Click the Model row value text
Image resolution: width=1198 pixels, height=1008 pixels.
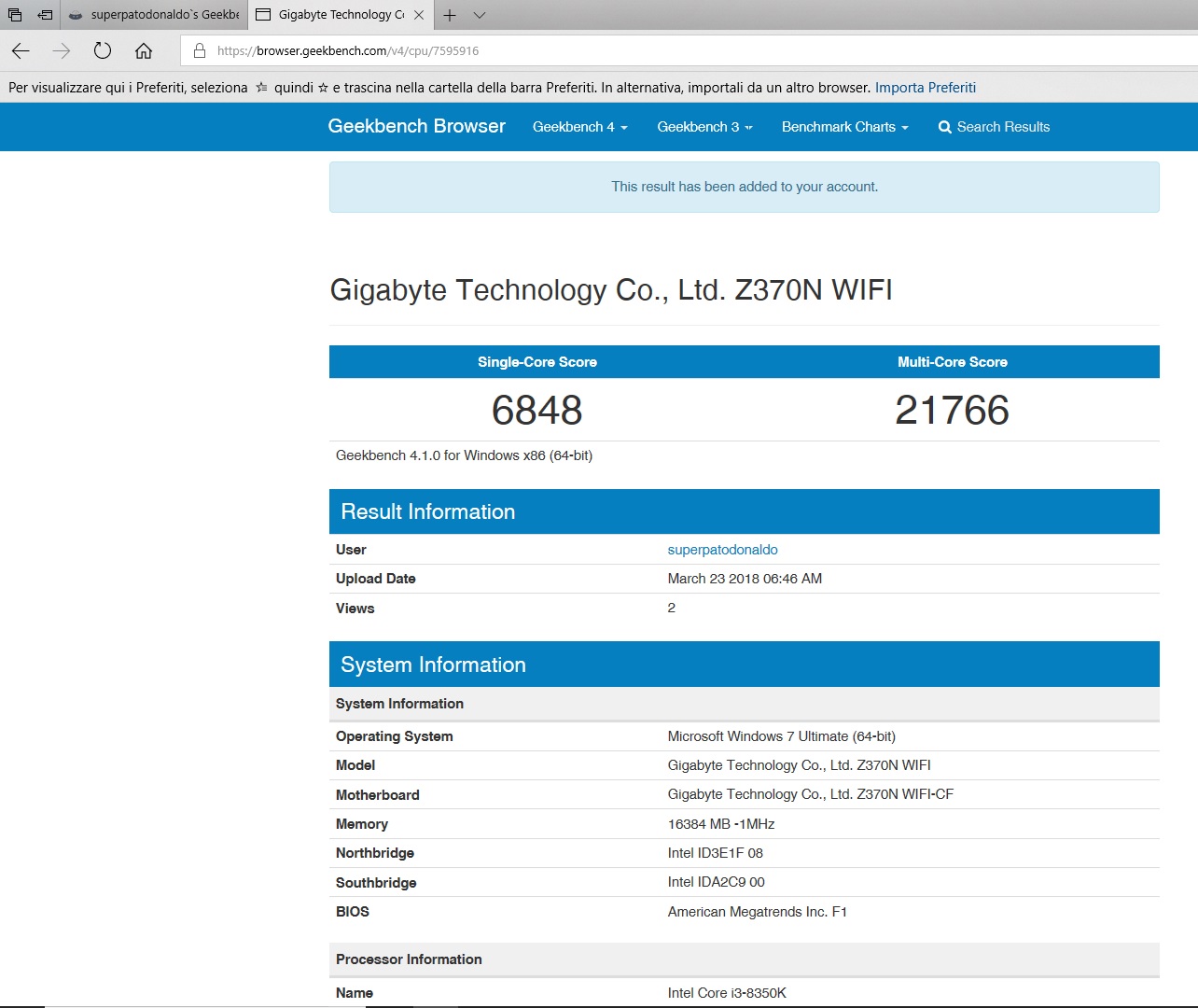pyautogui.click(x=800, y=765)
